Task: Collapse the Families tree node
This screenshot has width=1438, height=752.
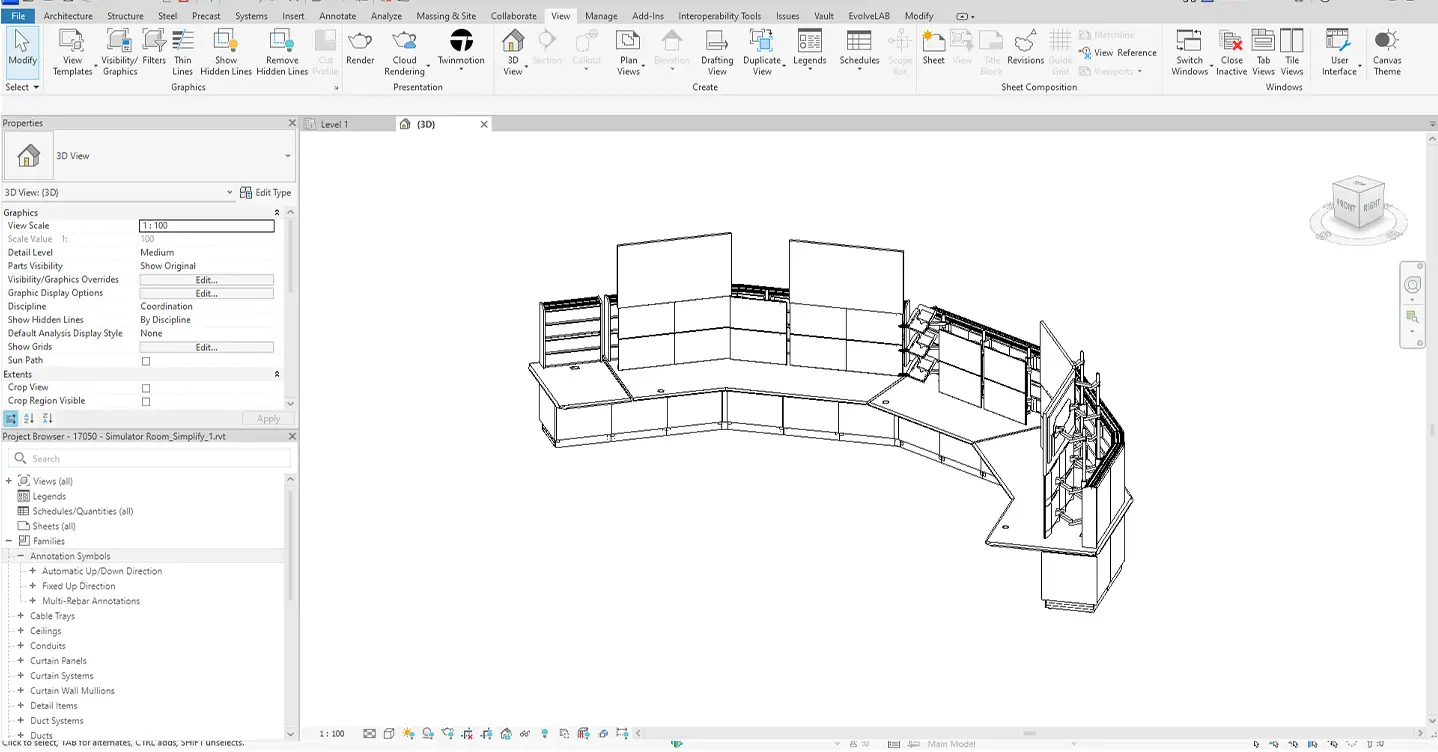Action: [8, 540]
